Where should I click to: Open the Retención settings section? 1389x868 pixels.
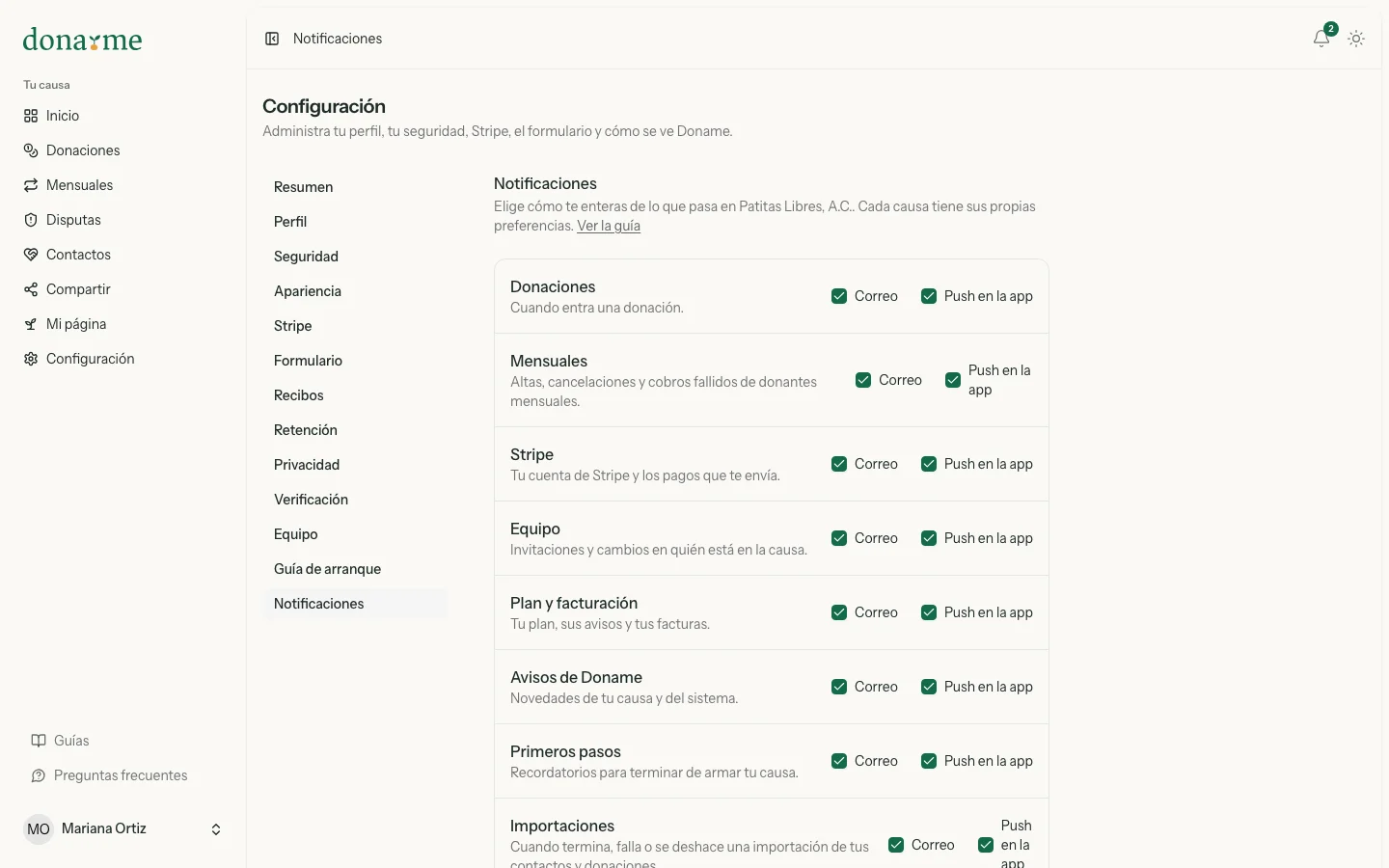[x=357, y=430]
